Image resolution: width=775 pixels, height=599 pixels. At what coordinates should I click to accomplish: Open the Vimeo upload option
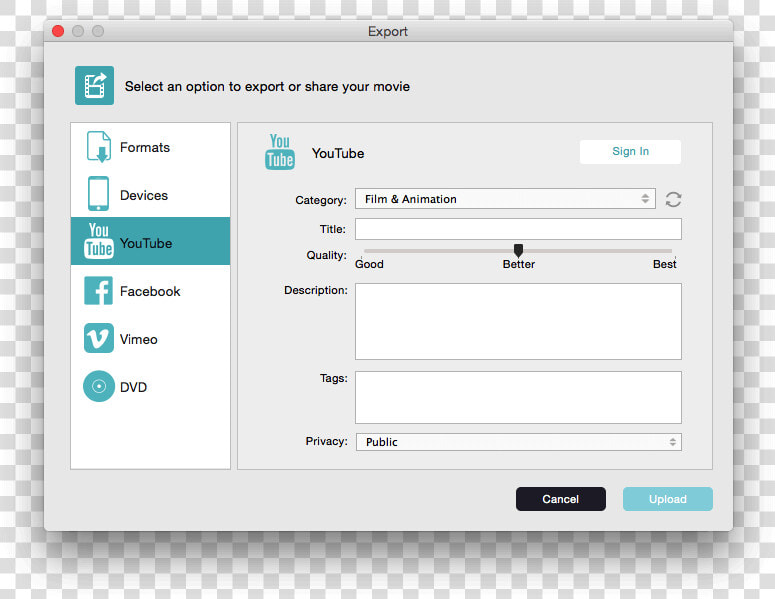tap(150, 339)
